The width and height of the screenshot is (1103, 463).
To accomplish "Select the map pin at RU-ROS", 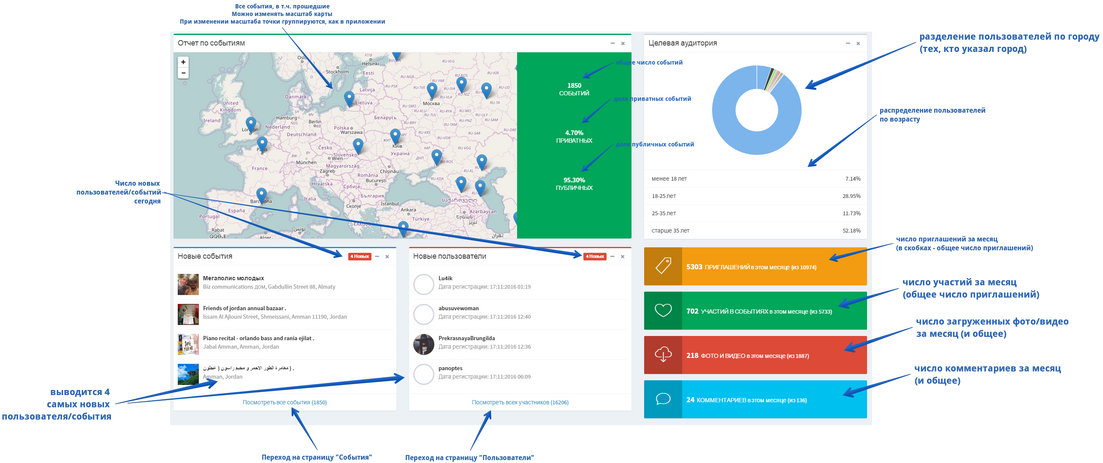I will [x=437, y=157].
